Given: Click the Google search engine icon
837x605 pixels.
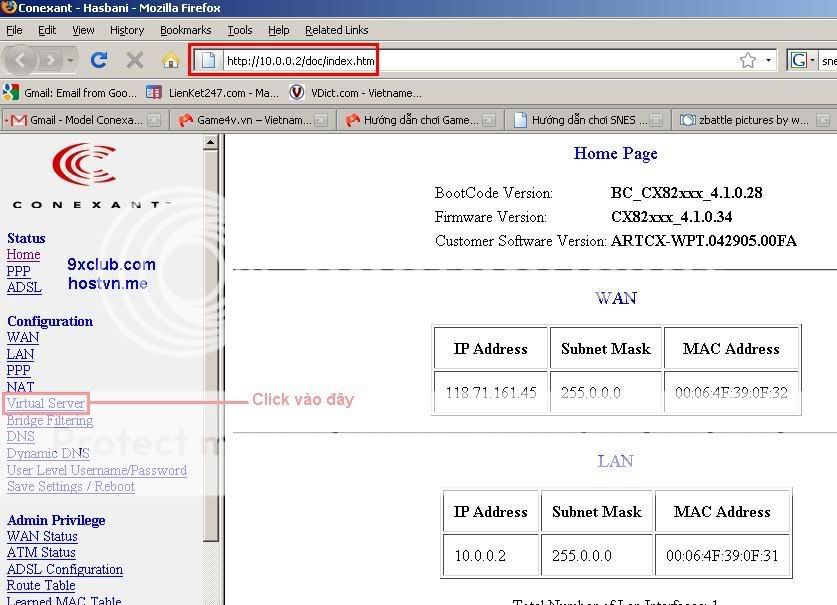Looking at the screenshot, I should pyautogui.click(x=799, y=60).
